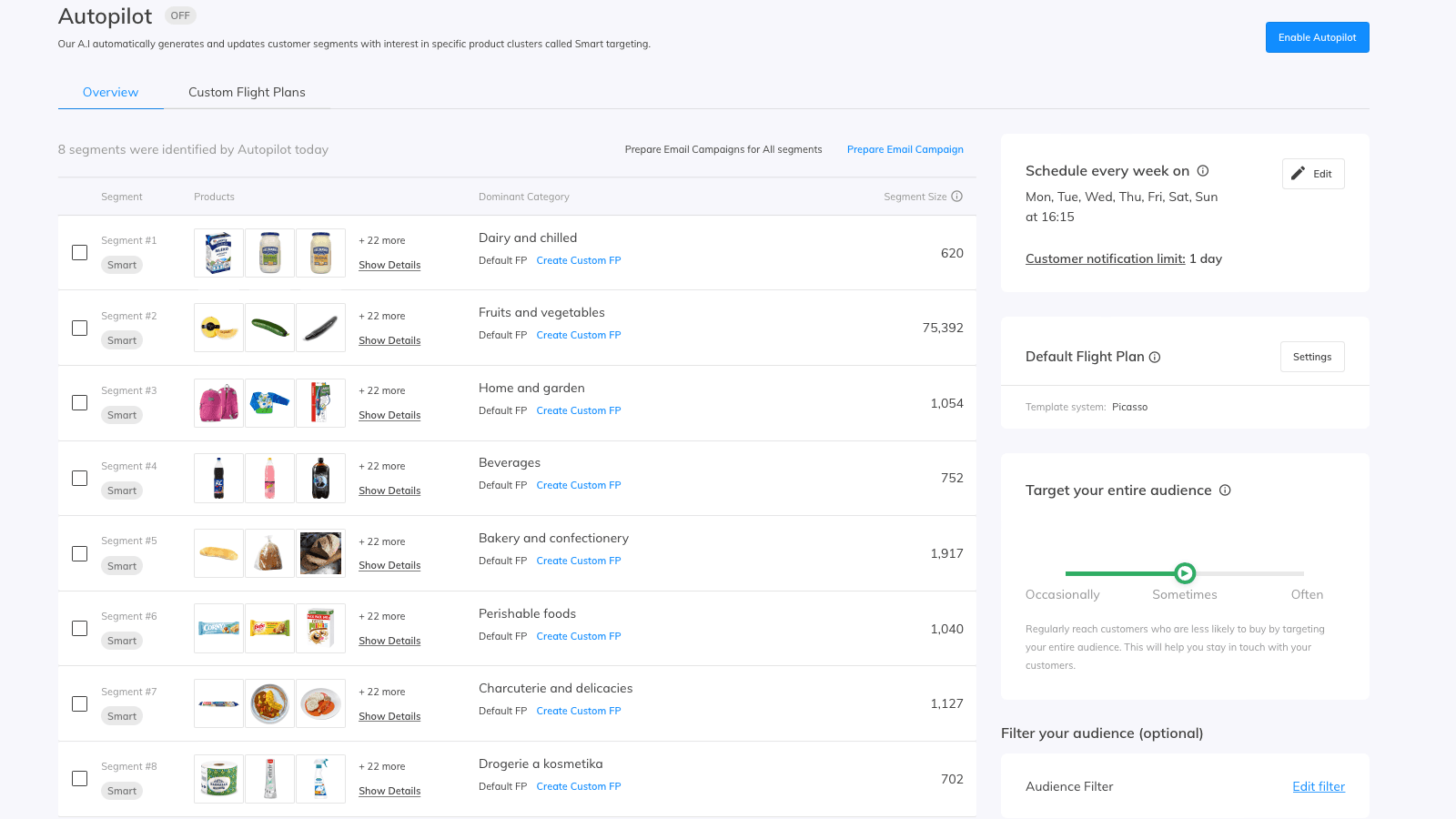The width and height of the screenshot is (1456, 819).
Task: Enable Autopilot with the blue button
Action: coord(1317,37)
